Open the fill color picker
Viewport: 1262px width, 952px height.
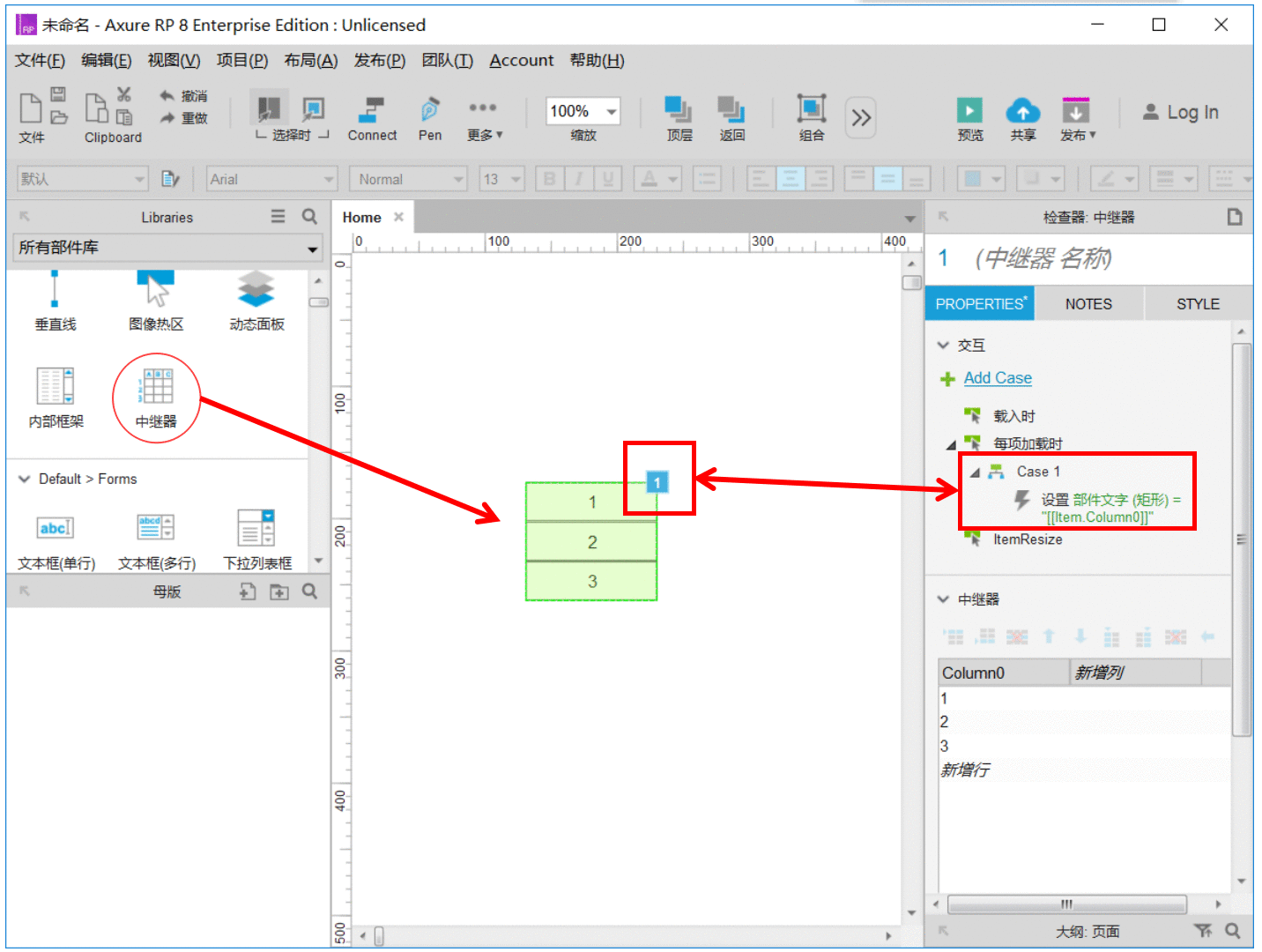pos(981,179)
